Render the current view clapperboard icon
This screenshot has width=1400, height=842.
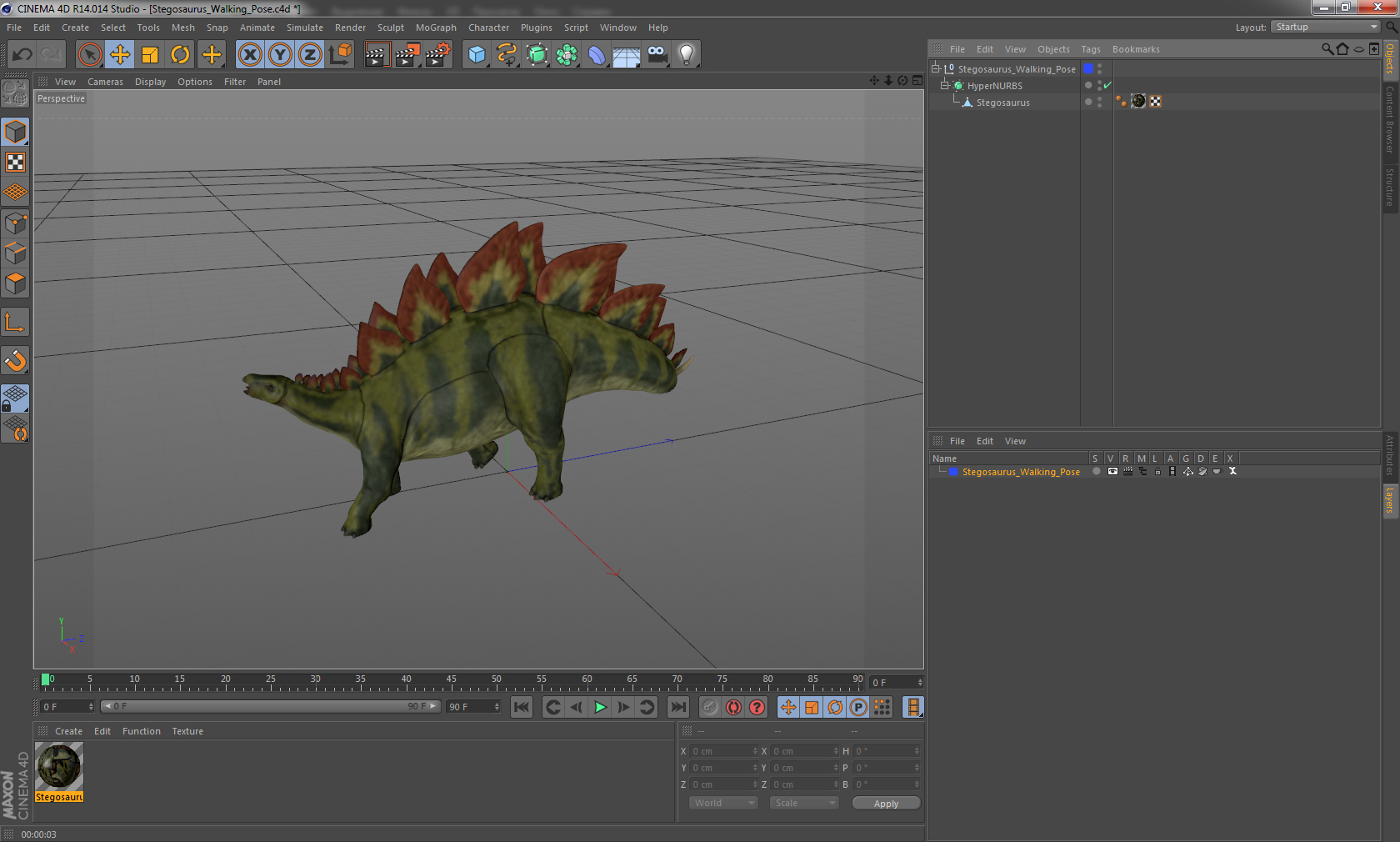tap(377, 55)
